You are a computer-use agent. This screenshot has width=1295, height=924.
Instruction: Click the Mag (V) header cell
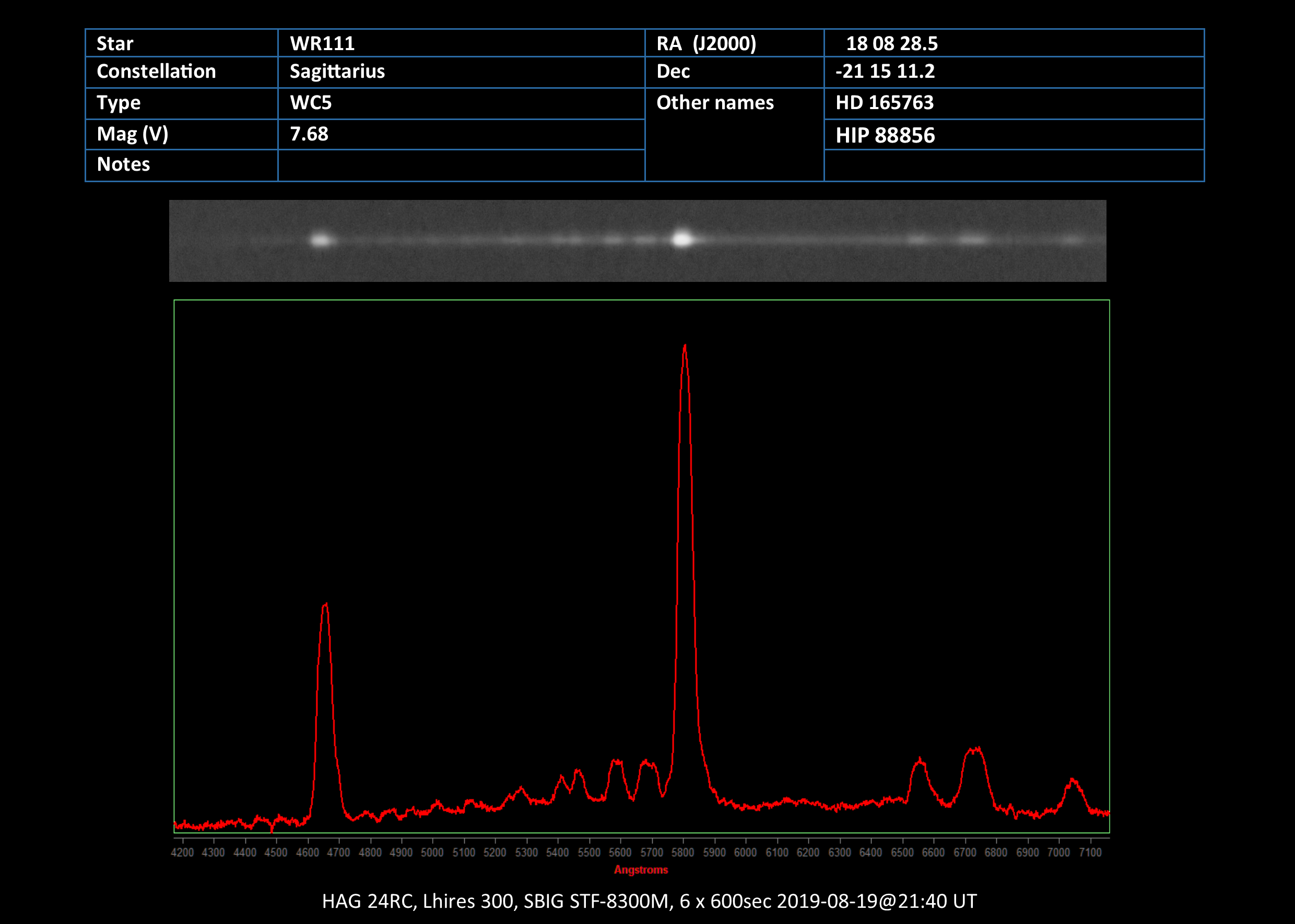click(x=133, y=134)
